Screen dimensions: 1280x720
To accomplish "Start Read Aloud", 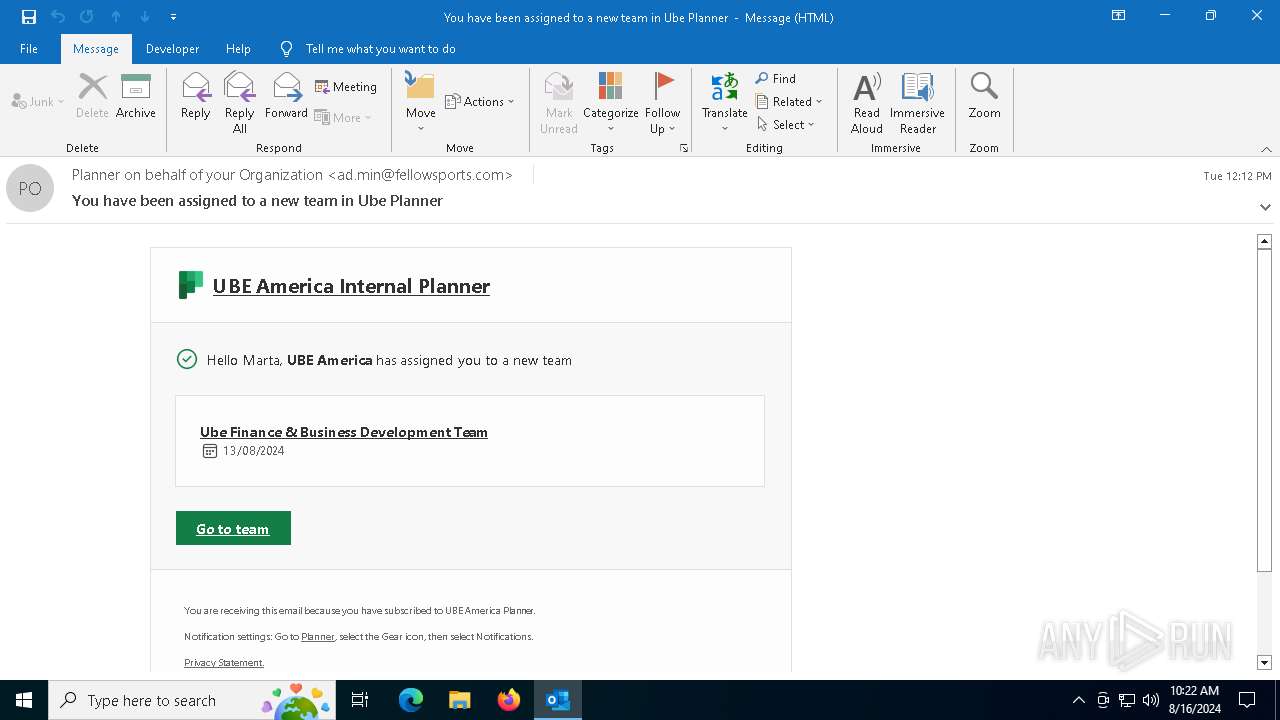I will point(867,103).
